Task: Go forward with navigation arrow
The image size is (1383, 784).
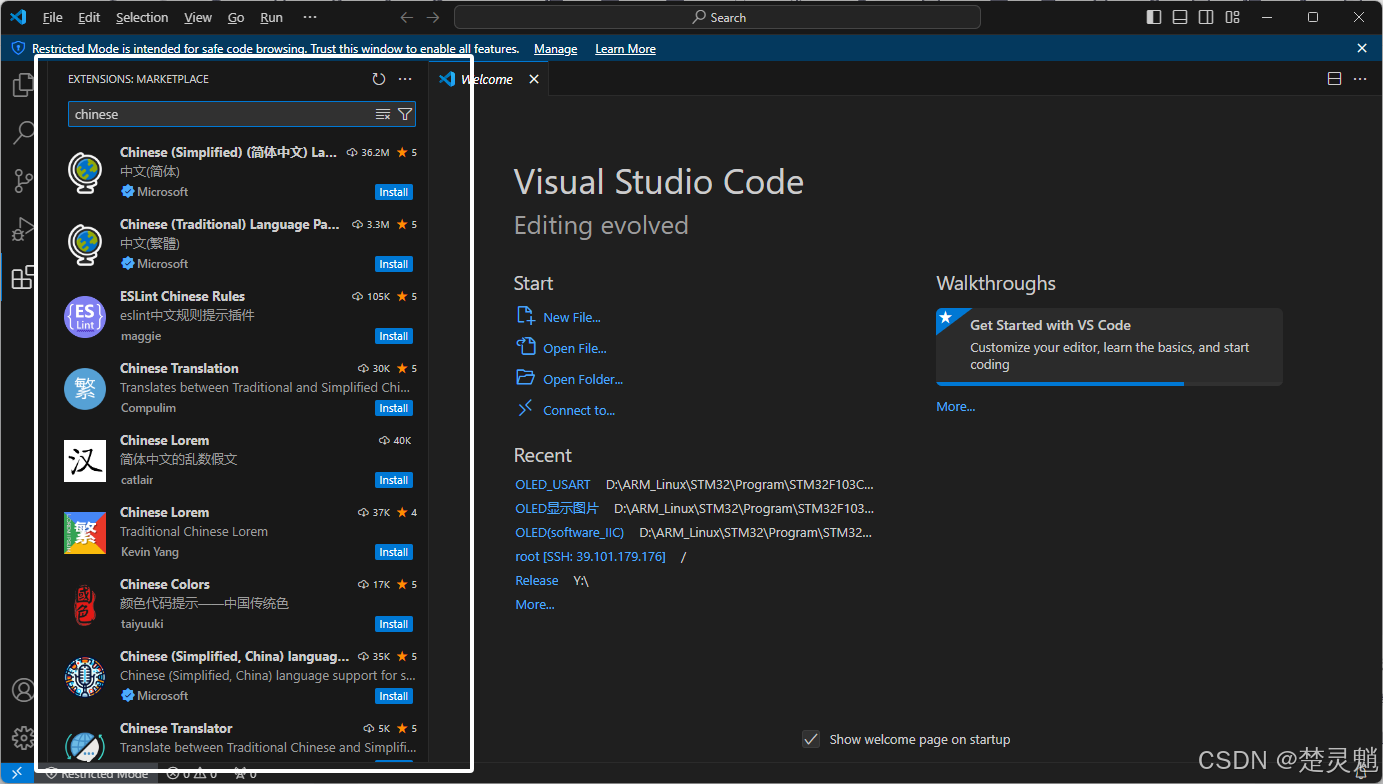Action: [x=433, y=17]
